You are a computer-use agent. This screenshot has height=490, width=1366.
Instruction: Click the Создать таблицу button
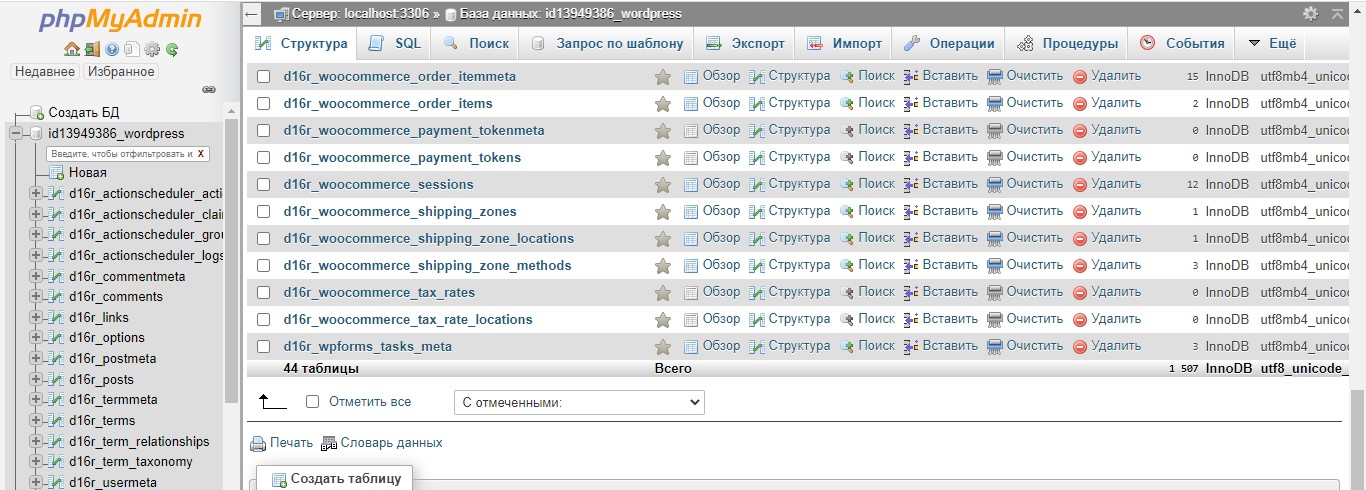point(335,478)
